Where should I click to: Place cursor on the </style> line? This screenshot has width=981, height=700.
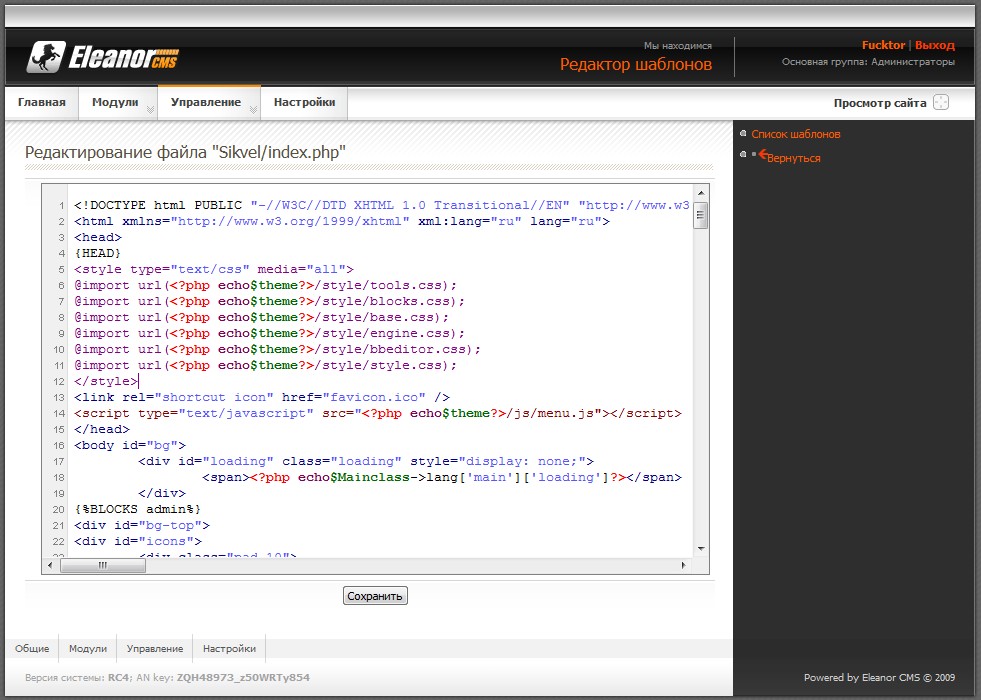(x=106, y=381)
